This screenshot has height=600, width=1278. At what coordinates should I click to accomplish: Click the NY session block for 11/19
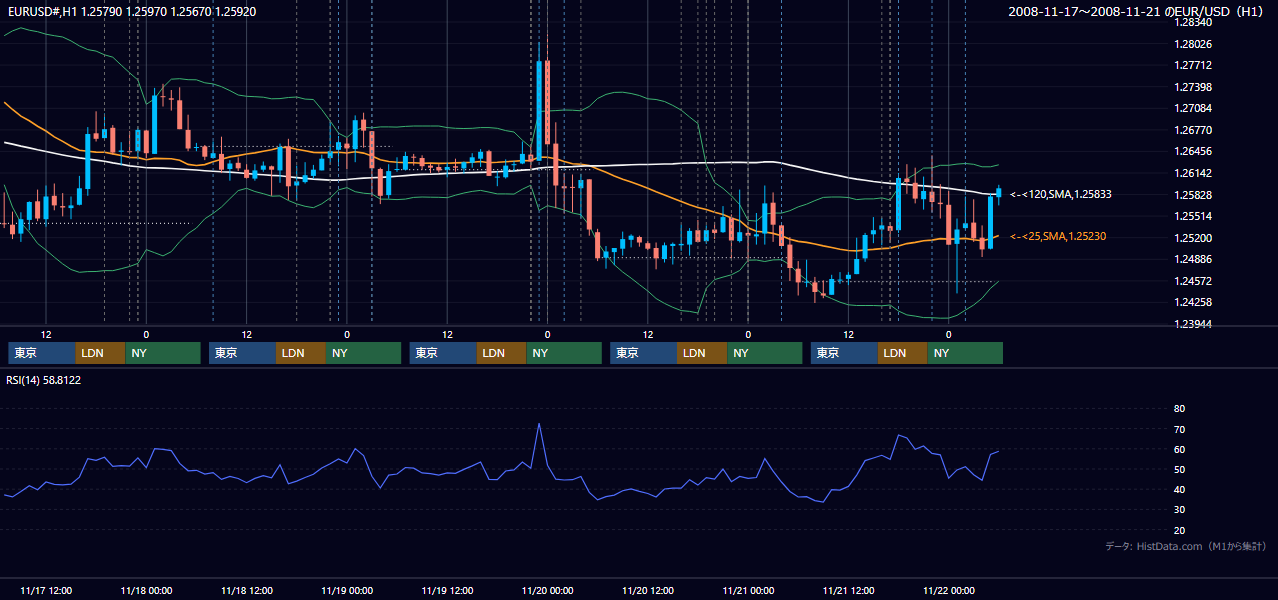(564, 353)
